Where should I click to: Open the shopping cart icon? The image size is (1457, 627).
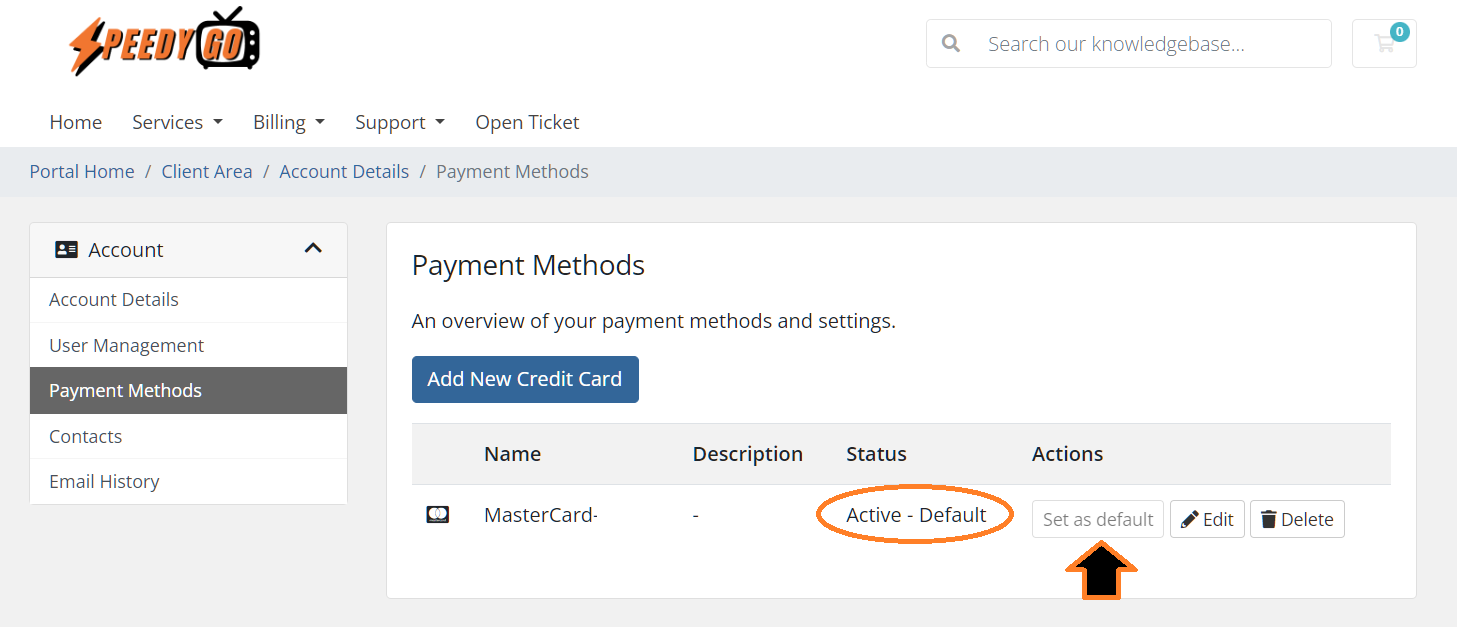point(1384,44)
